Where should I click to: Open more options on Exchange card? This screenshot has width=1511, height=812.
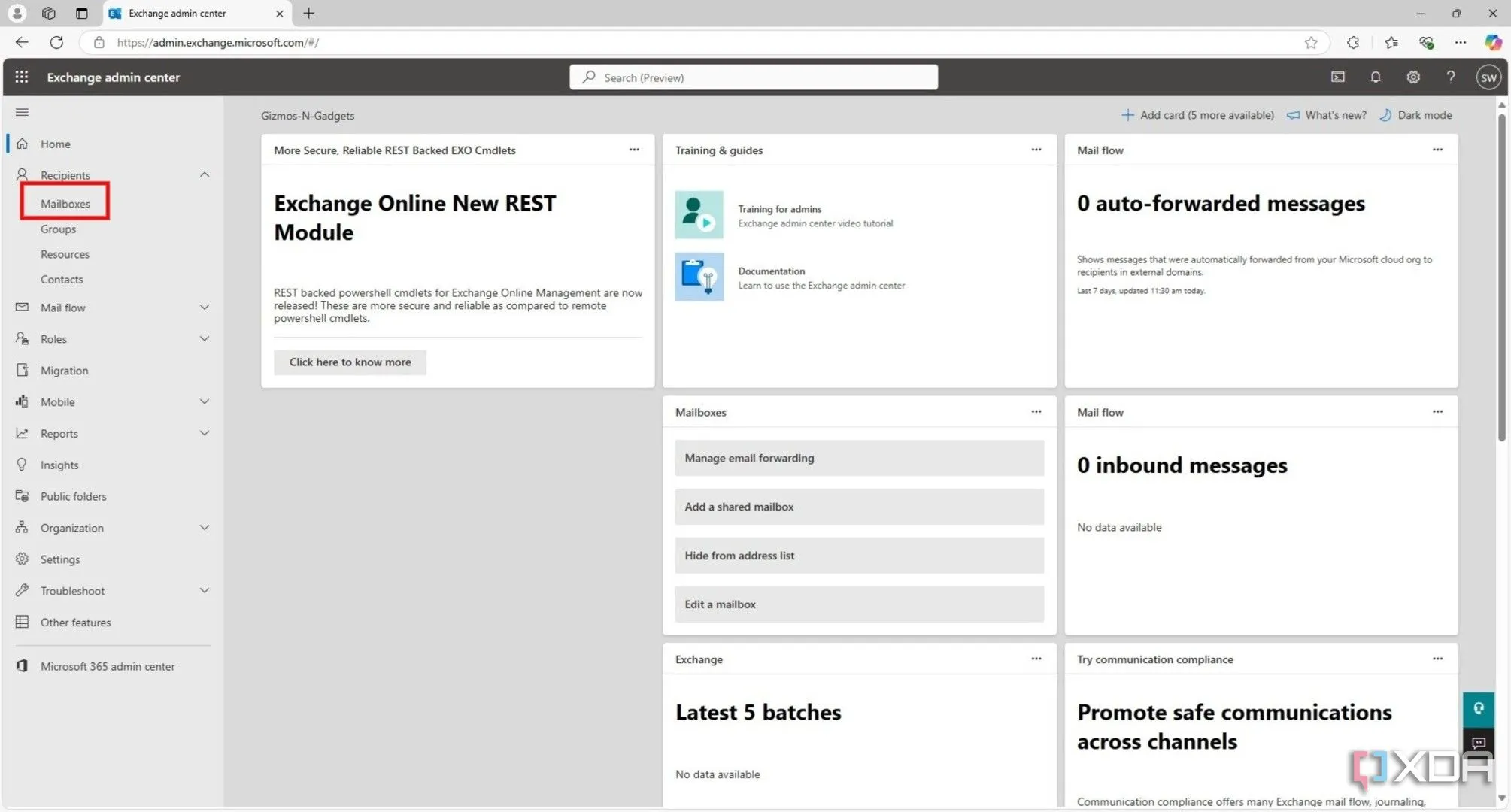coord(1036,659)
